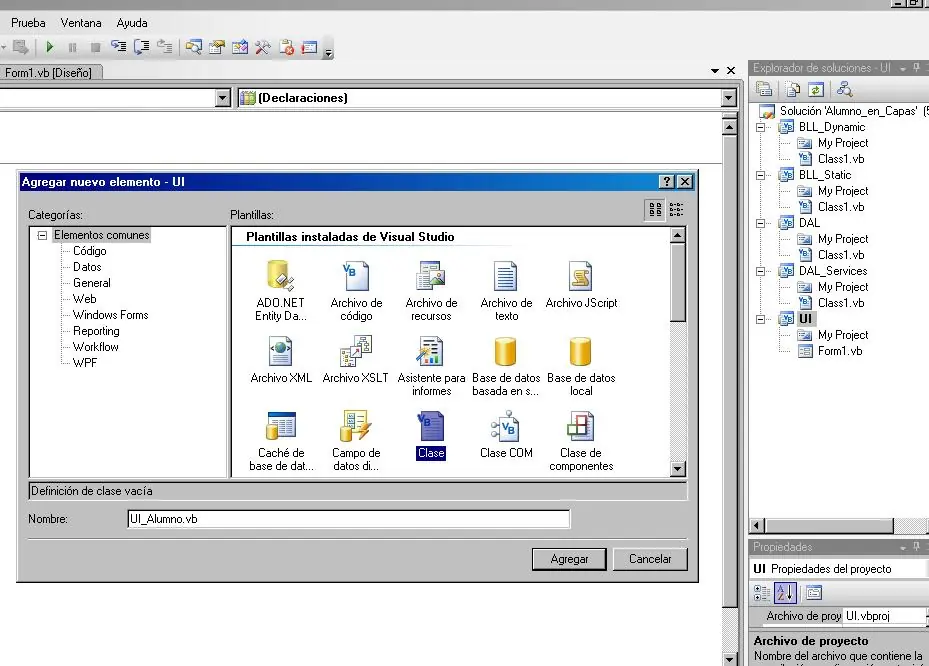
Task: Click the Solution Explorer horizontal scrollbar thumb
Action: pyautogui.click(x=829, y=526)
